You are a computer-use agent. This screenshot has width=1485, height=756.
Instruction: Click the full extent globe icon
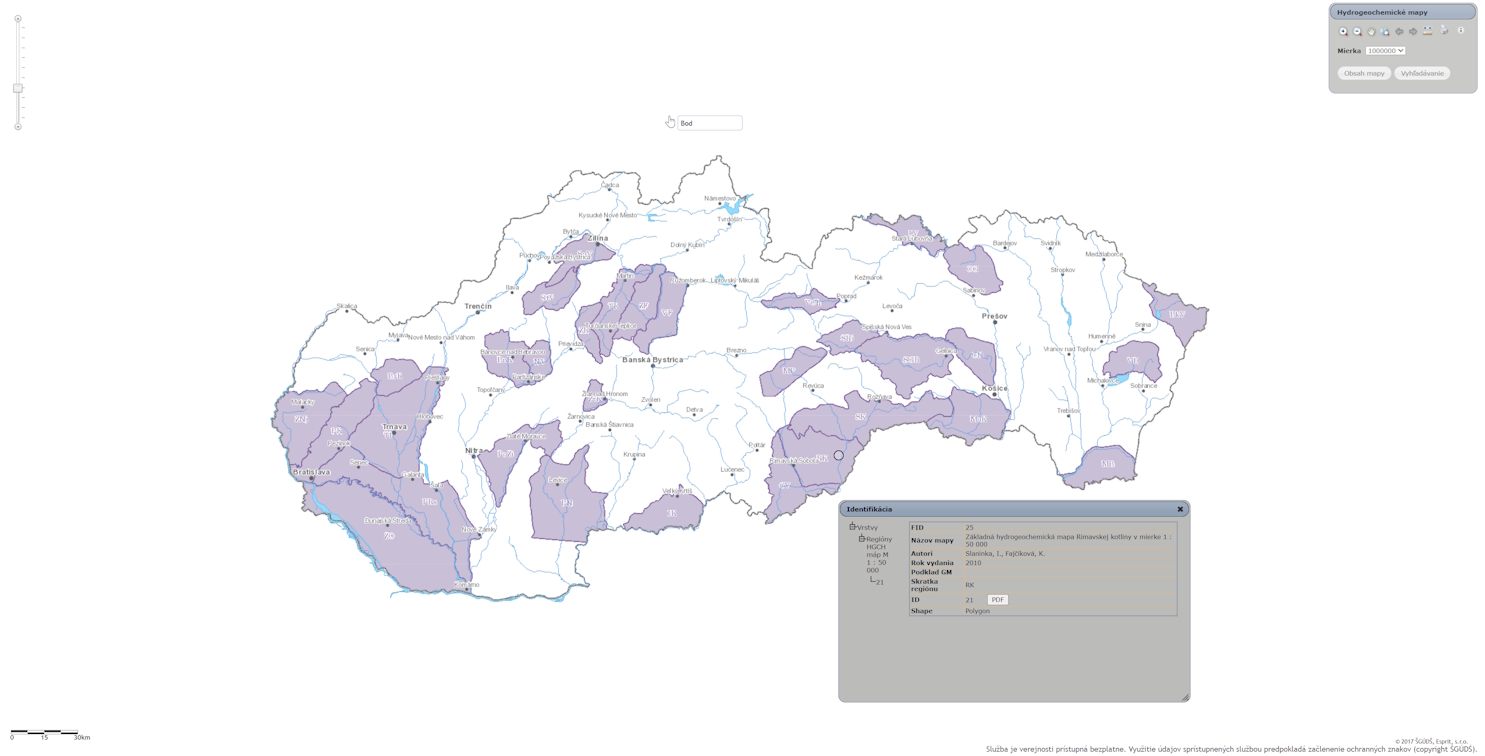pyautogui.click(x=1385, y=31)
